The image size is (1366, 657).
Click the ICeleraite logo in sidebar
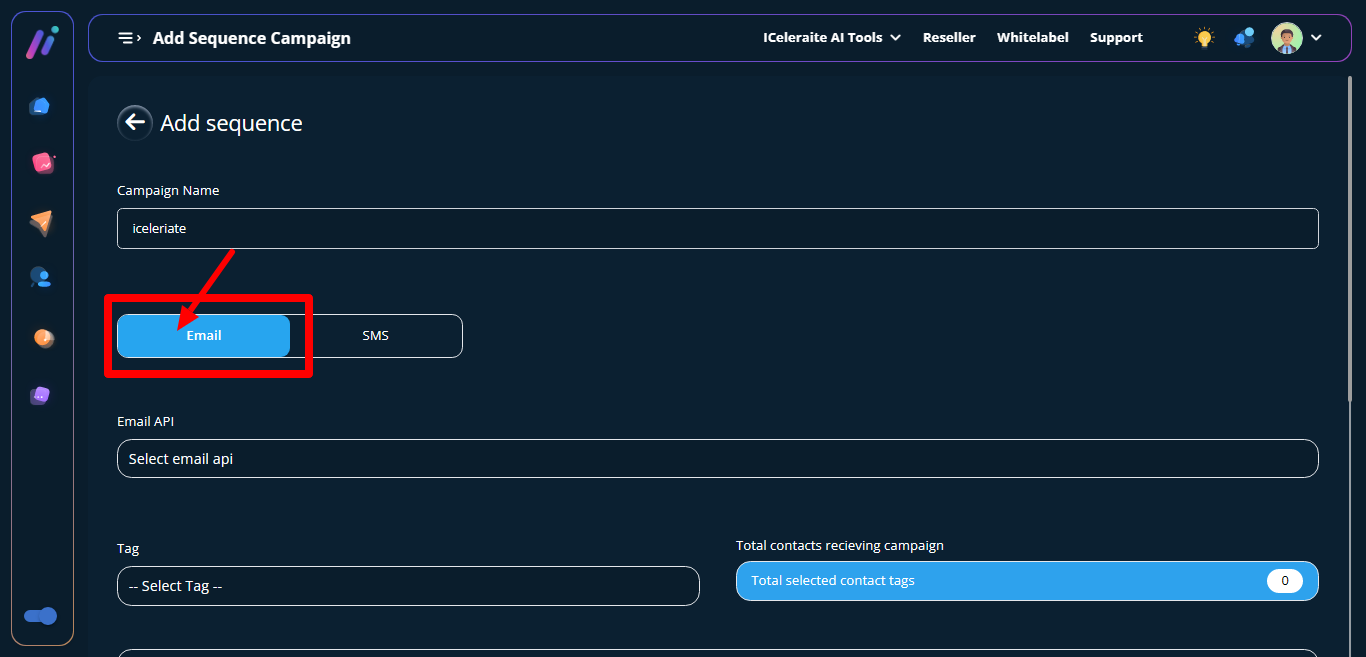tap(41, 42)
